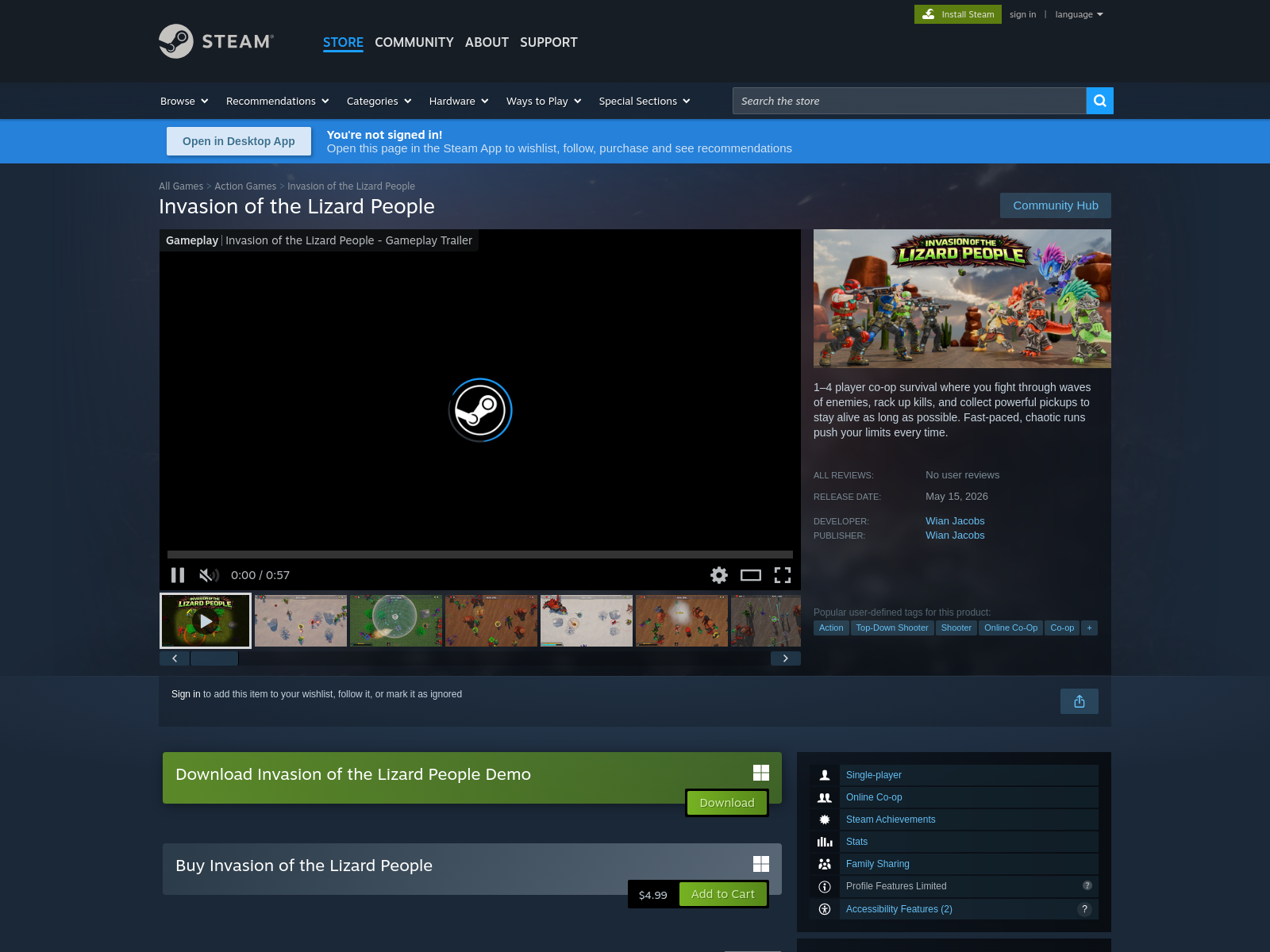The height and width of the screenshot is (952, 1270).
Task: Click the Steam Achievements star icon
Action: [825, 820]
